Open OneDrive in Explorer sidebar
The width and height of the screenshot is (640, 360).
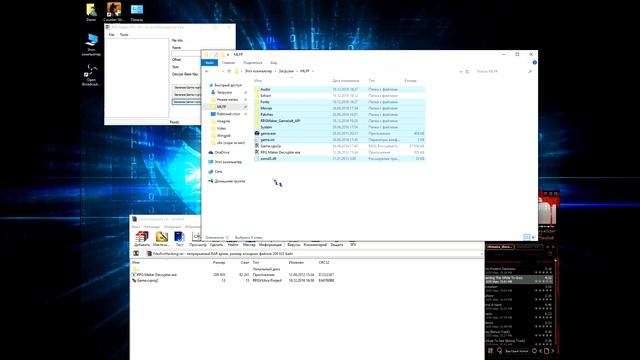(219, 152)
